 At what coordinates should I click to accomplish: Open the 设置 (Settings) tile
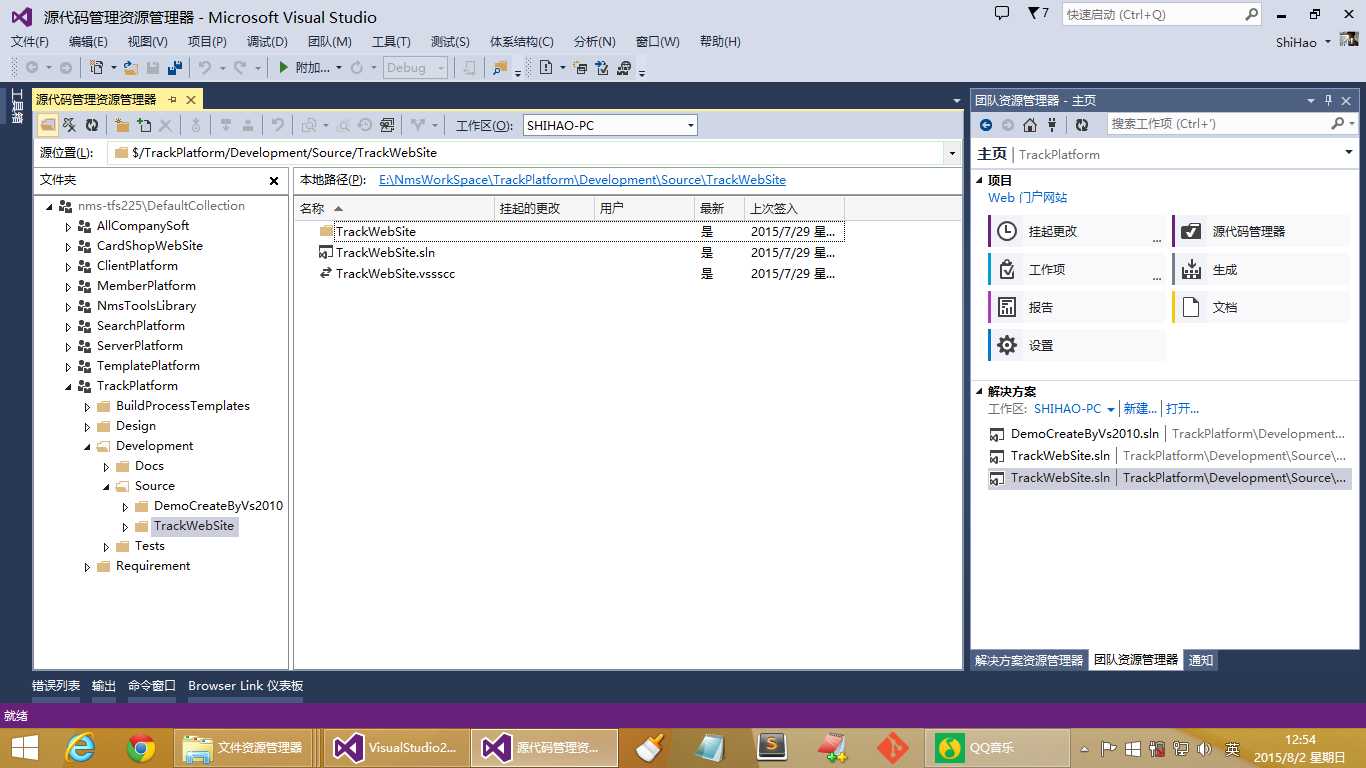[x=1076, y=345]
